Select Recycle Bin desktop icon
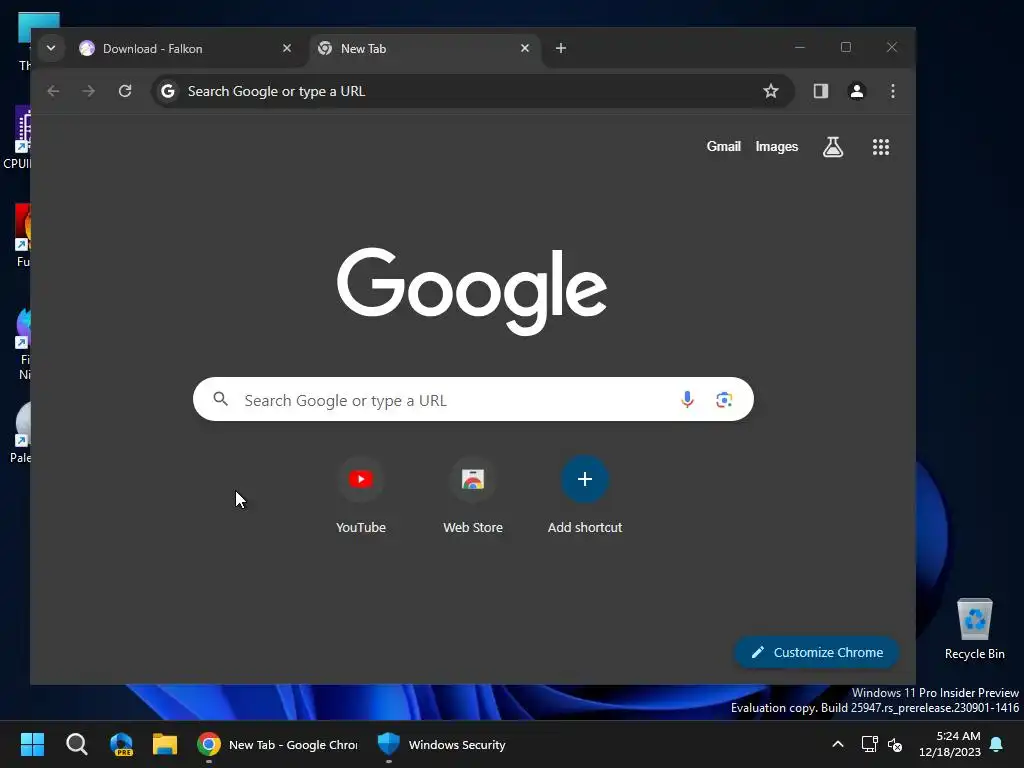The image size is (1024, 768). click(x=974, y=630)
